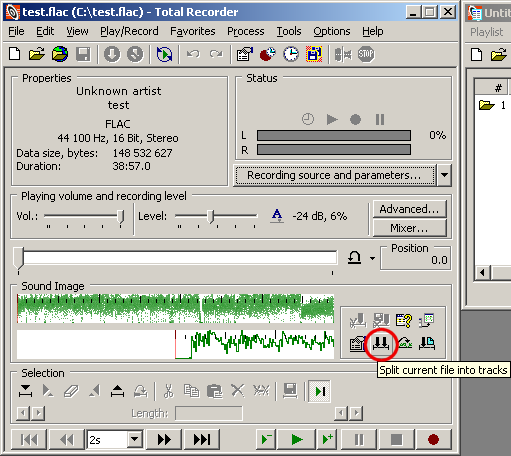511x456 pixels.
Task: Jump to end with skip-forward button
Action: coord(202,439)
